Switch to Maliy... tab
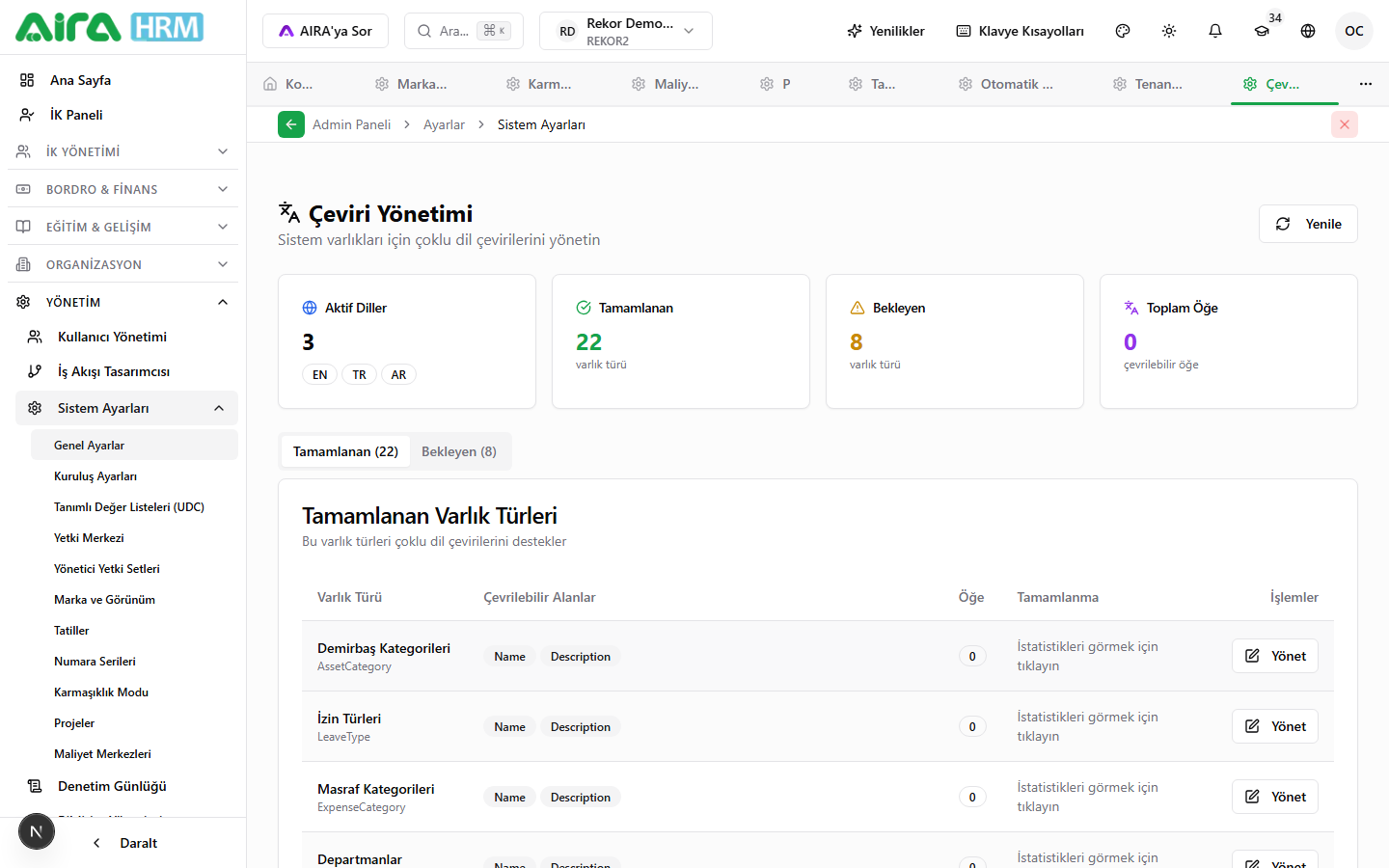Image resolution: width=1389 pixels, height=868 pixels. click(666, 84)
